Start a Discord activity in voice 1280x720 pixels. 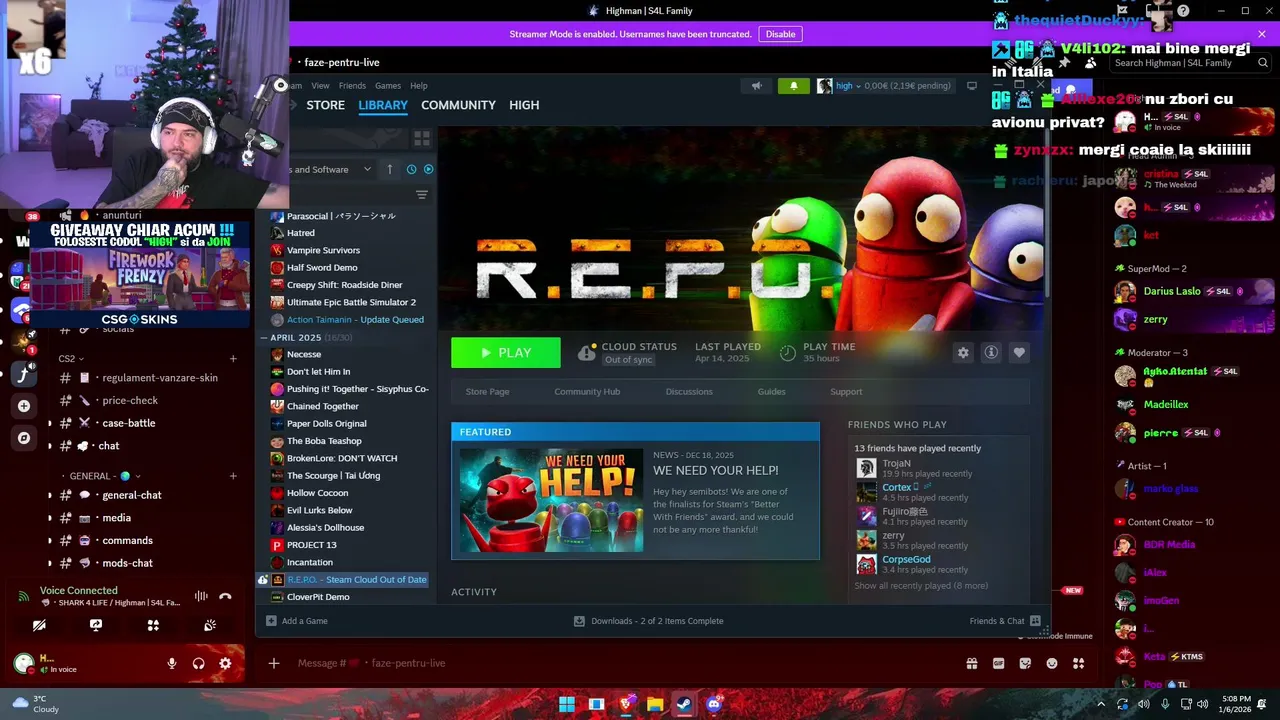(x=153, y=625)
